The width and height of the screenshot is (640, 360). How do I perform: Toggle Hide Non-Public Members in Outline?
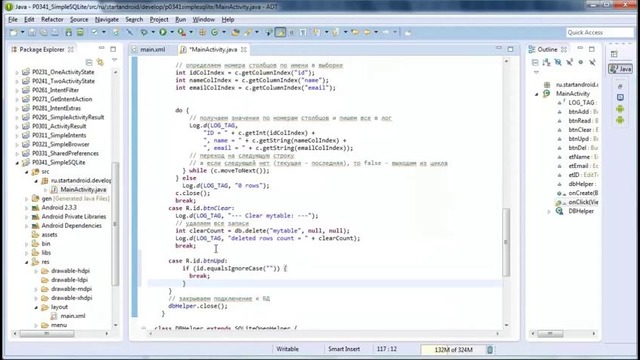point(581,62)
